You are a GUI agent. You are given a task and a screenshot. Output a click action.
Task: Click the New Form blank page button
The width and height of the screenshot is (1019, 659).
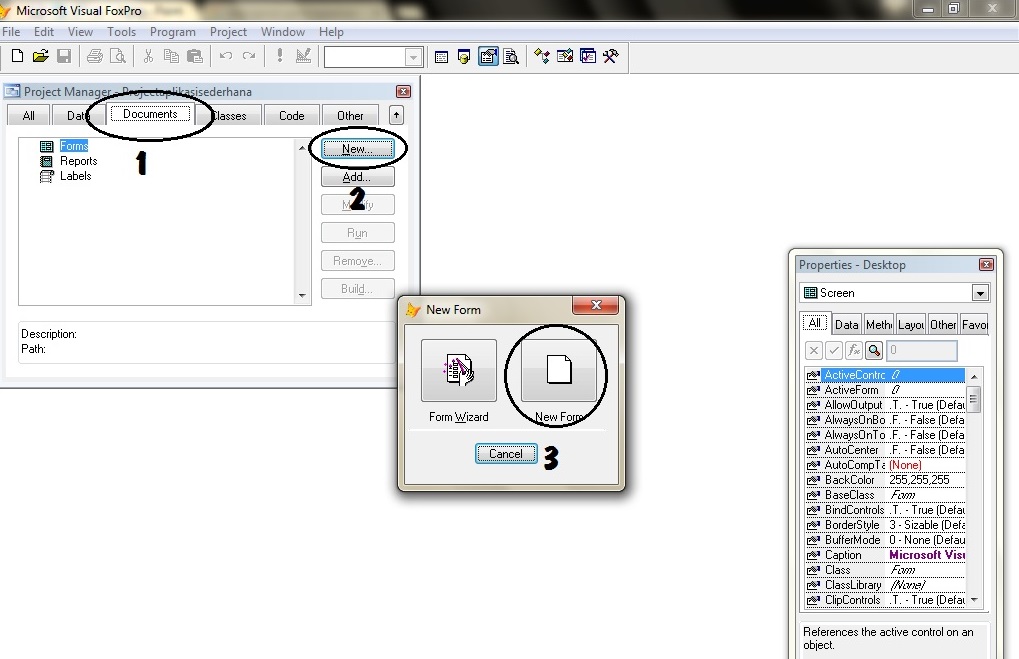559,370
